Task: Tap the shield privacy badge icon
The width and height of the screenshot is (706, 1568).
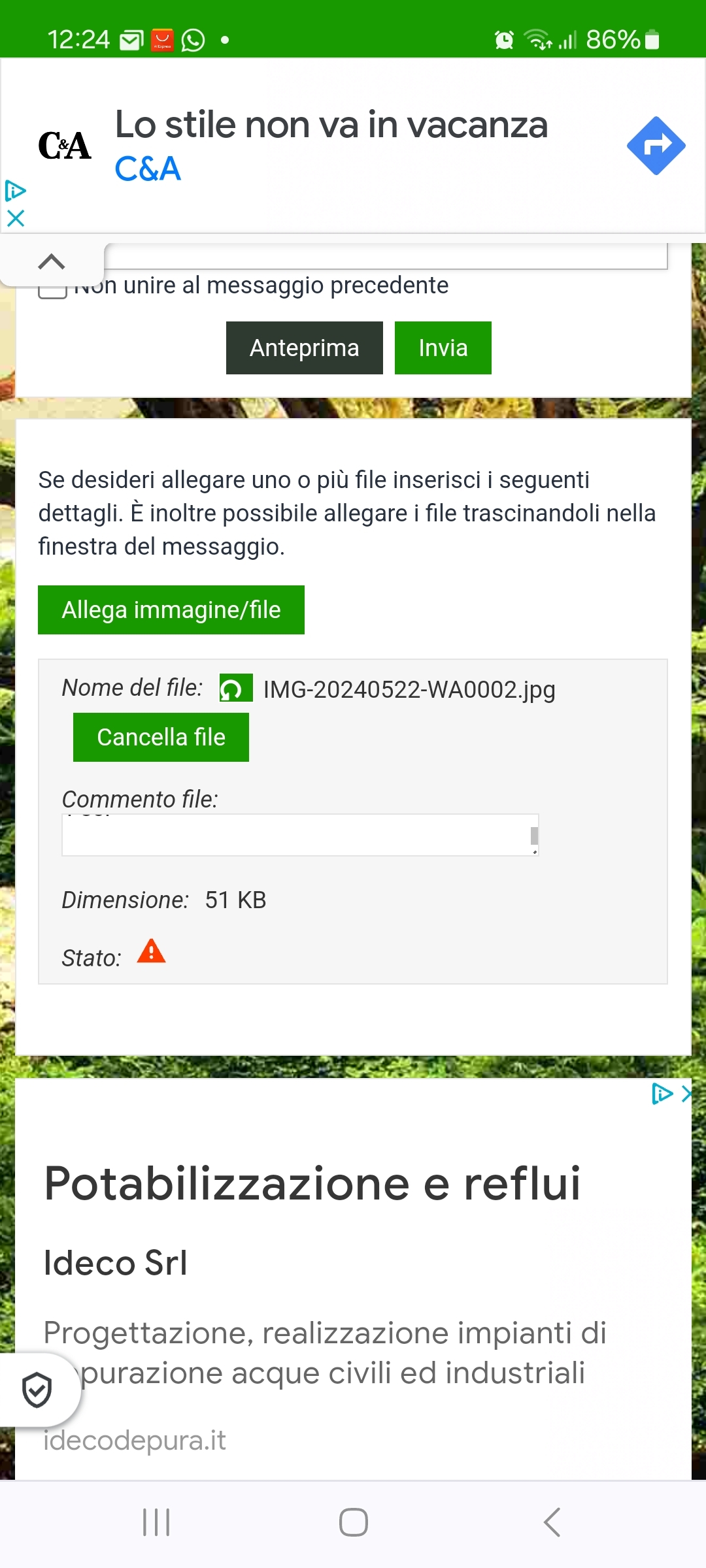Action: 37,1389
